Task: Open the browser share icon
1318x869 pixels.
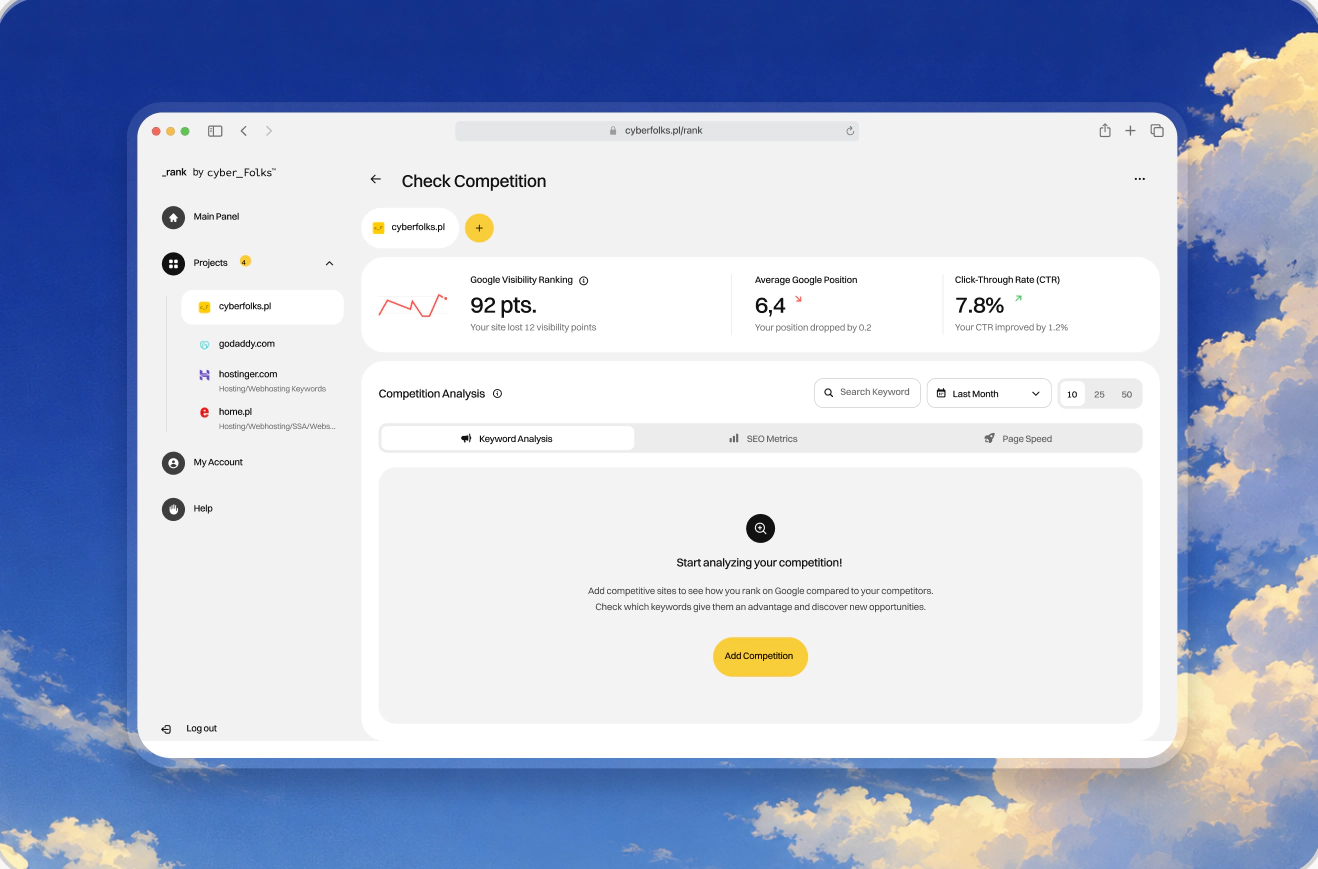Action: point(1105,130)
